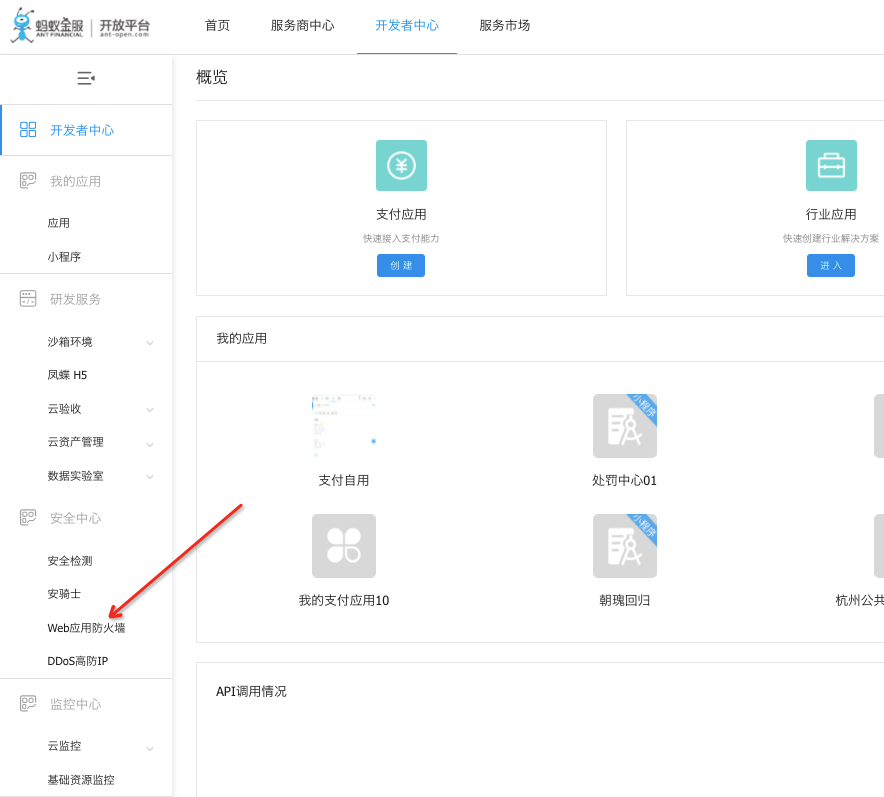This screenshot has height=797, width=884.
Task: Open 基础资源监控 in the sidebar
Action: [x=81, y=780]
